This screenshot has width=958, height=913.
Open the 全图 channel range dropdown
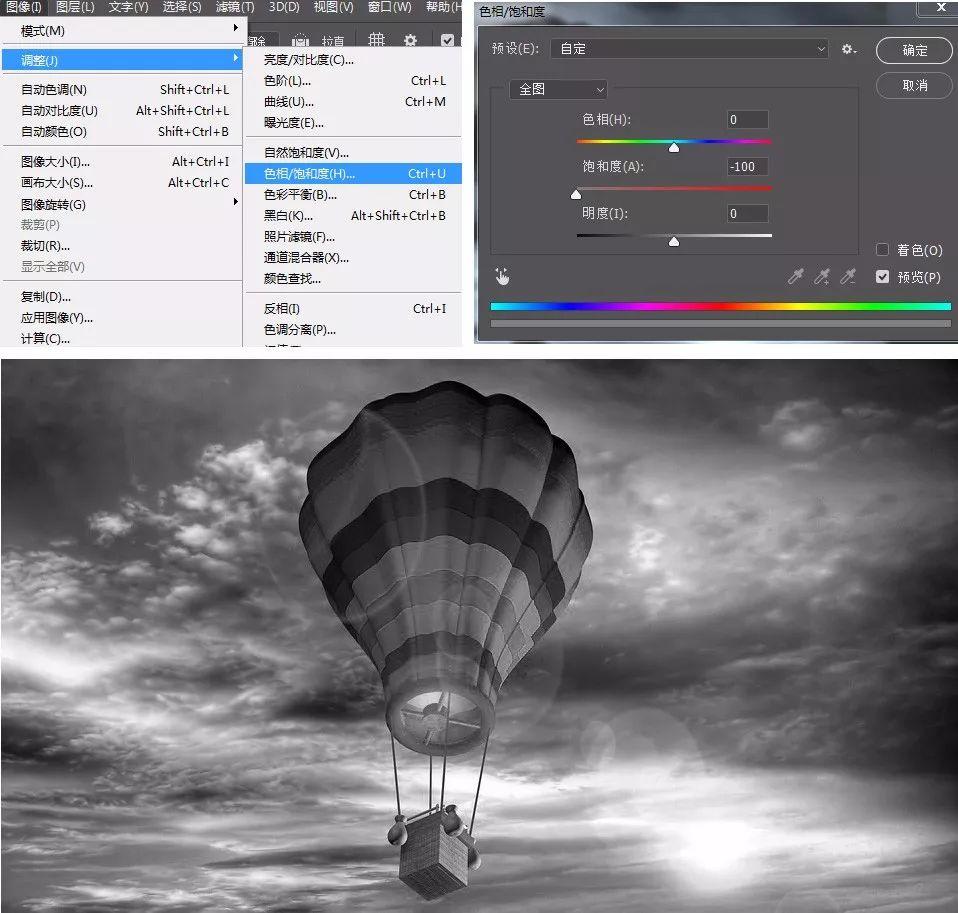[x=558, y=89]
